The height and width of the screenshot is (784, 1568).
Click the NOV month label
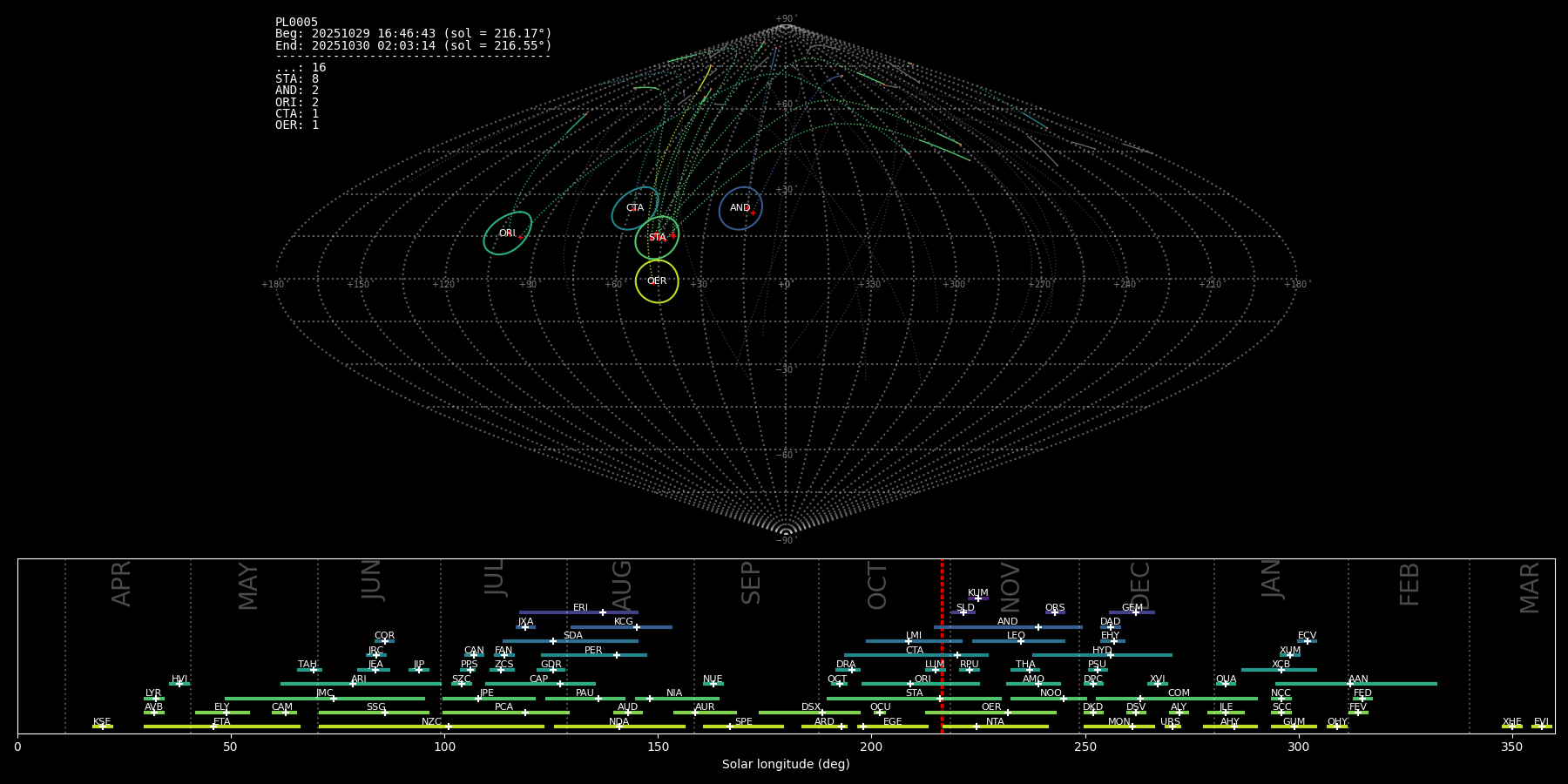[x=1010, y=587]
